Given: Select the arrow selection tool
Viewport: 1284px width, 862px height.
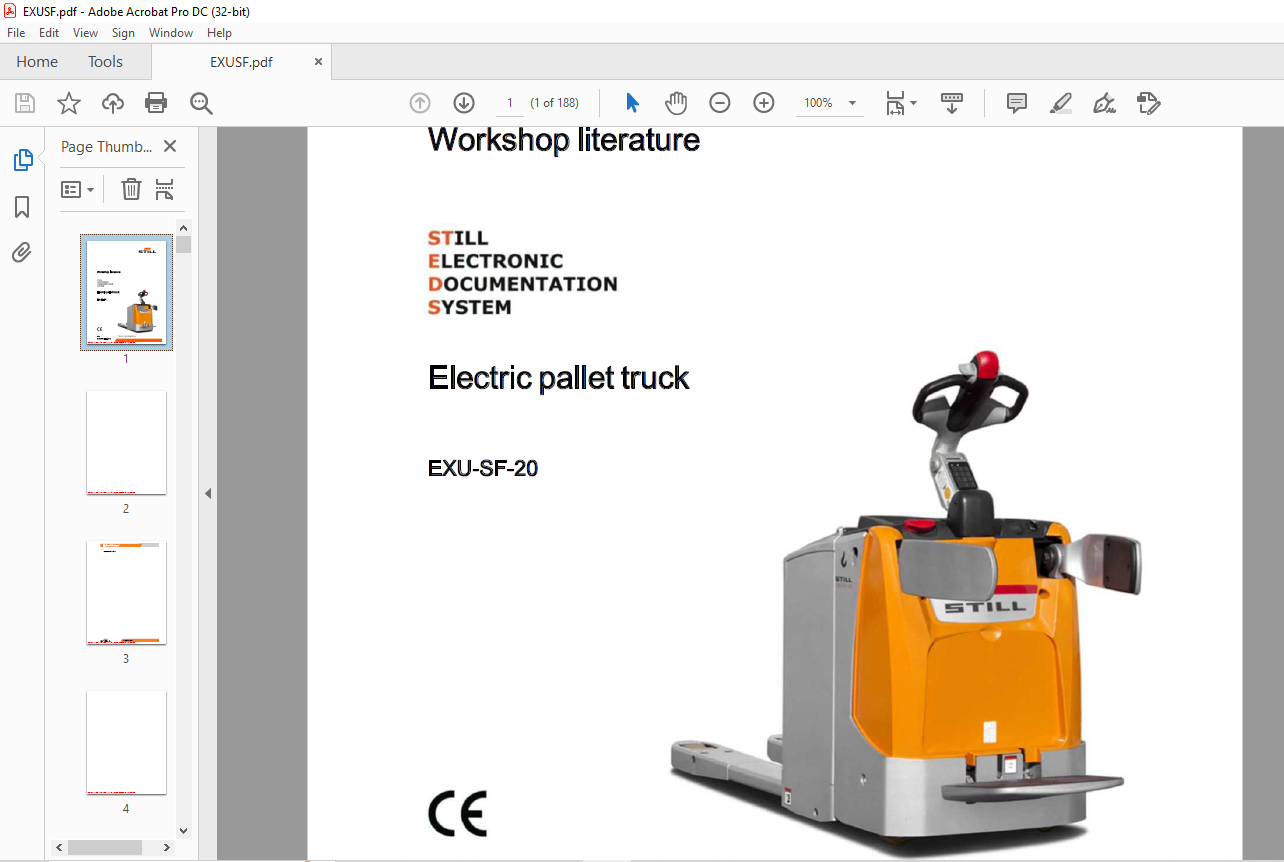Looking at the screenshot, I should 632,103.
